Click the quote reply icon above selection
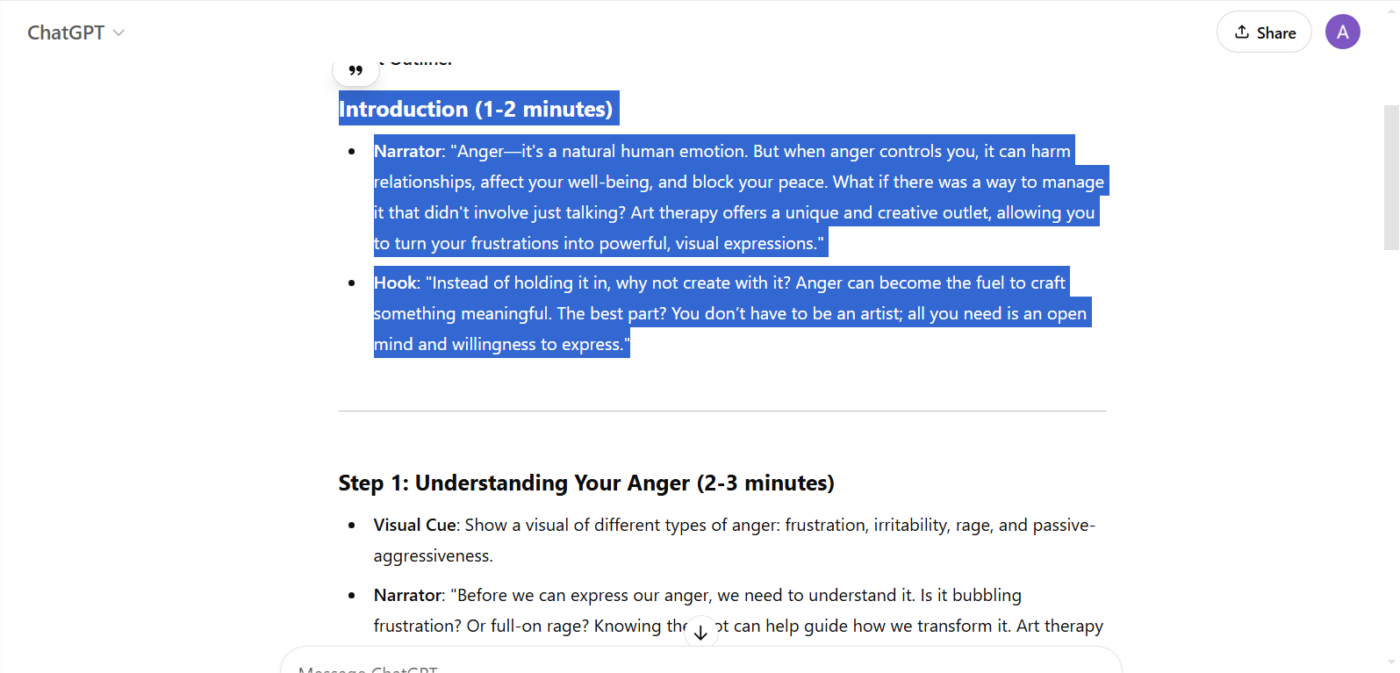 point(356,70)
